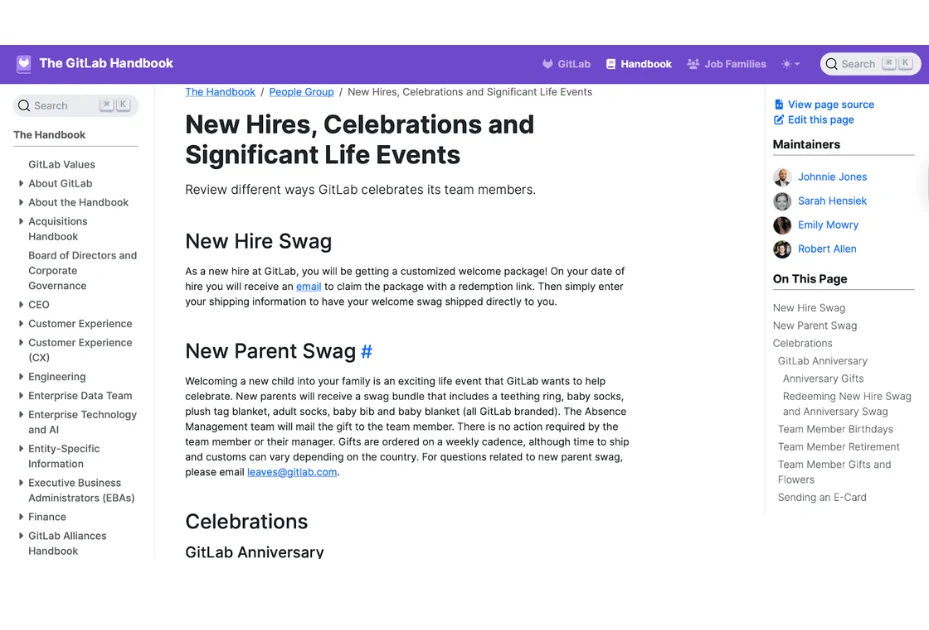This screenshot has width=929, height=630.
Task: Click the GitLab fox icon in the navbar
Action: click(547, 64)
